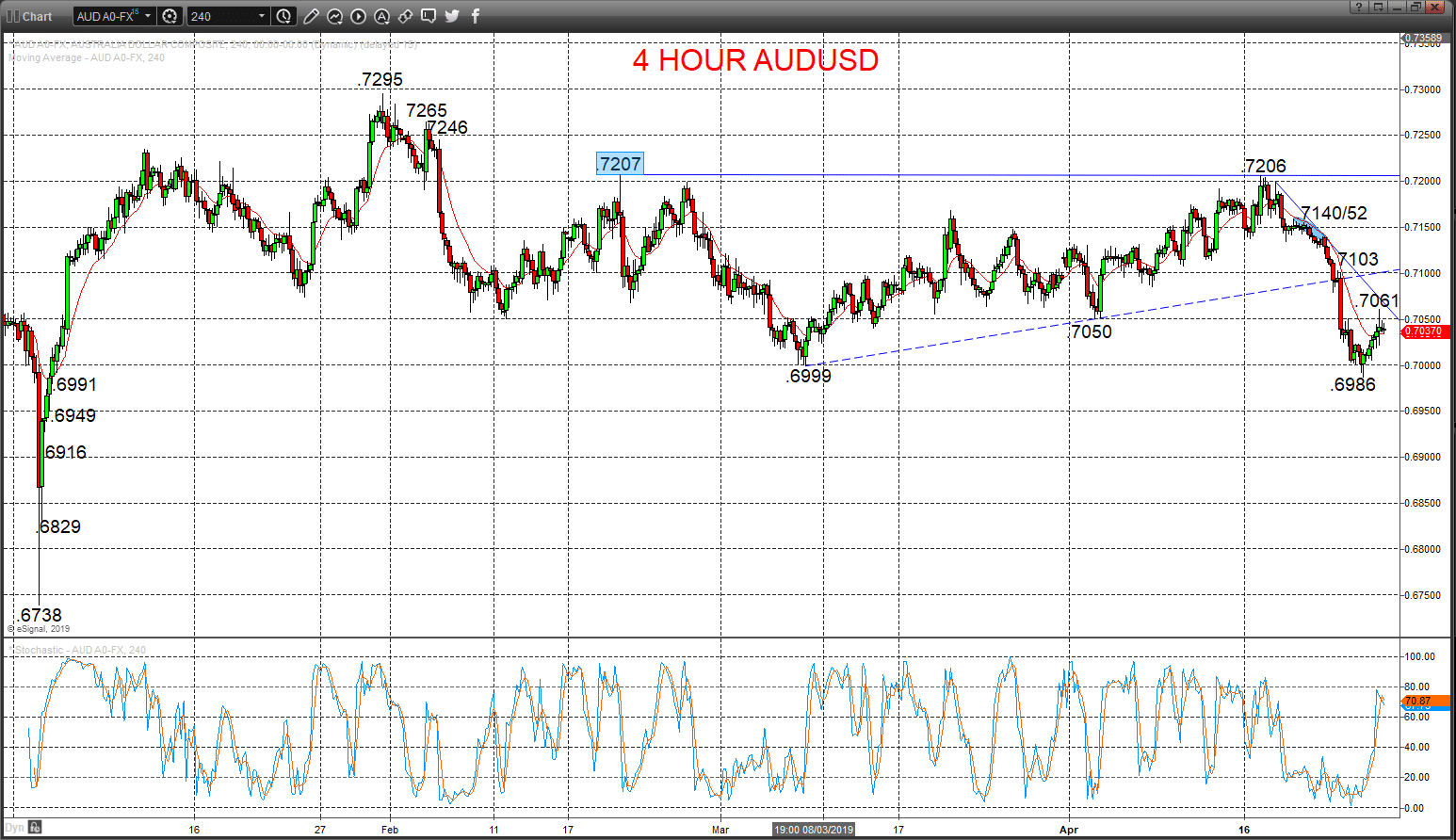The image size is (1456, 840).
Task: Click the 7103 level label
Action: [1358, 259]
